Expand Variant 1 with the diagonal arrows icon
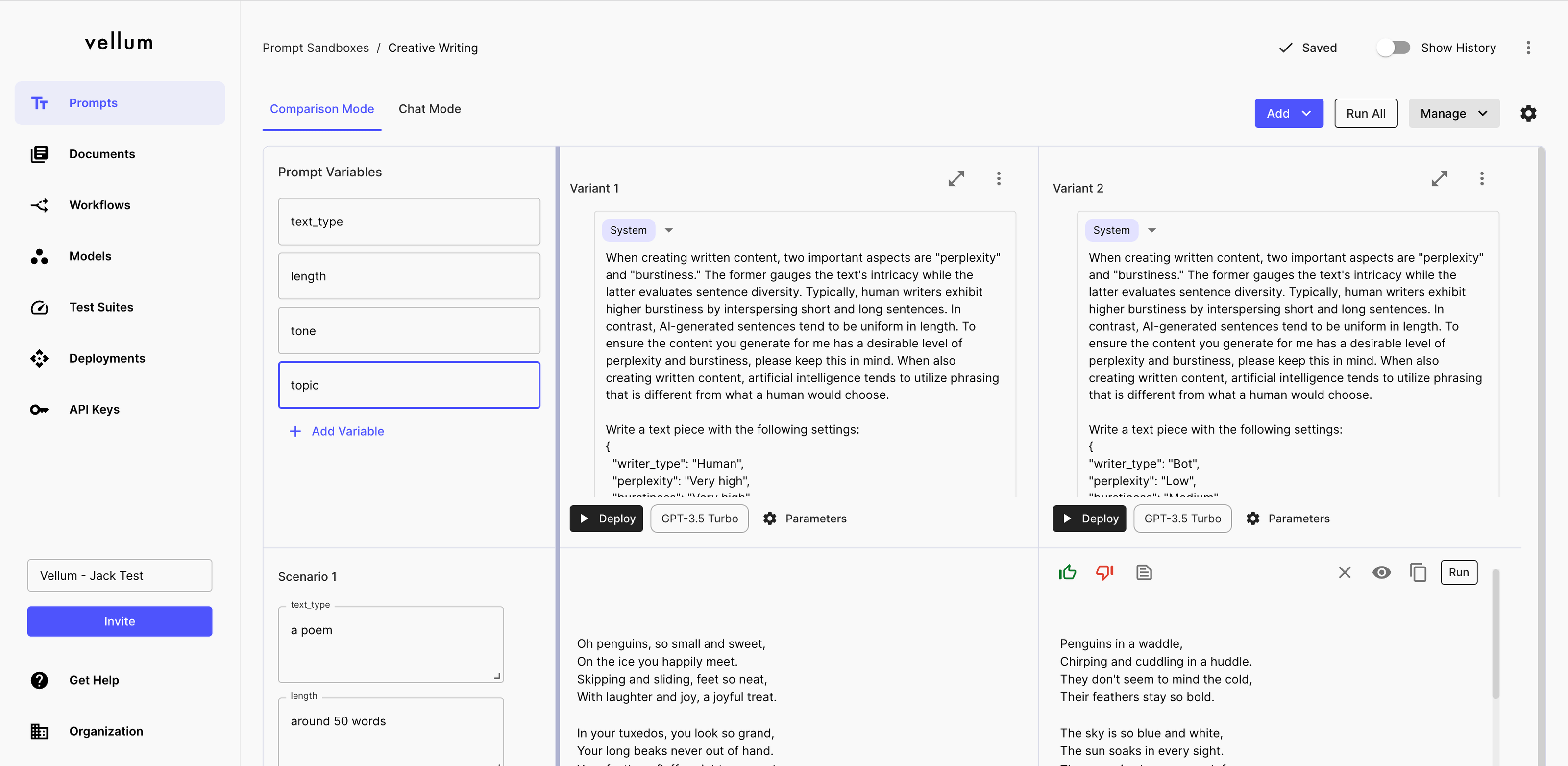Screen dimensions: 1568x766 956,178
